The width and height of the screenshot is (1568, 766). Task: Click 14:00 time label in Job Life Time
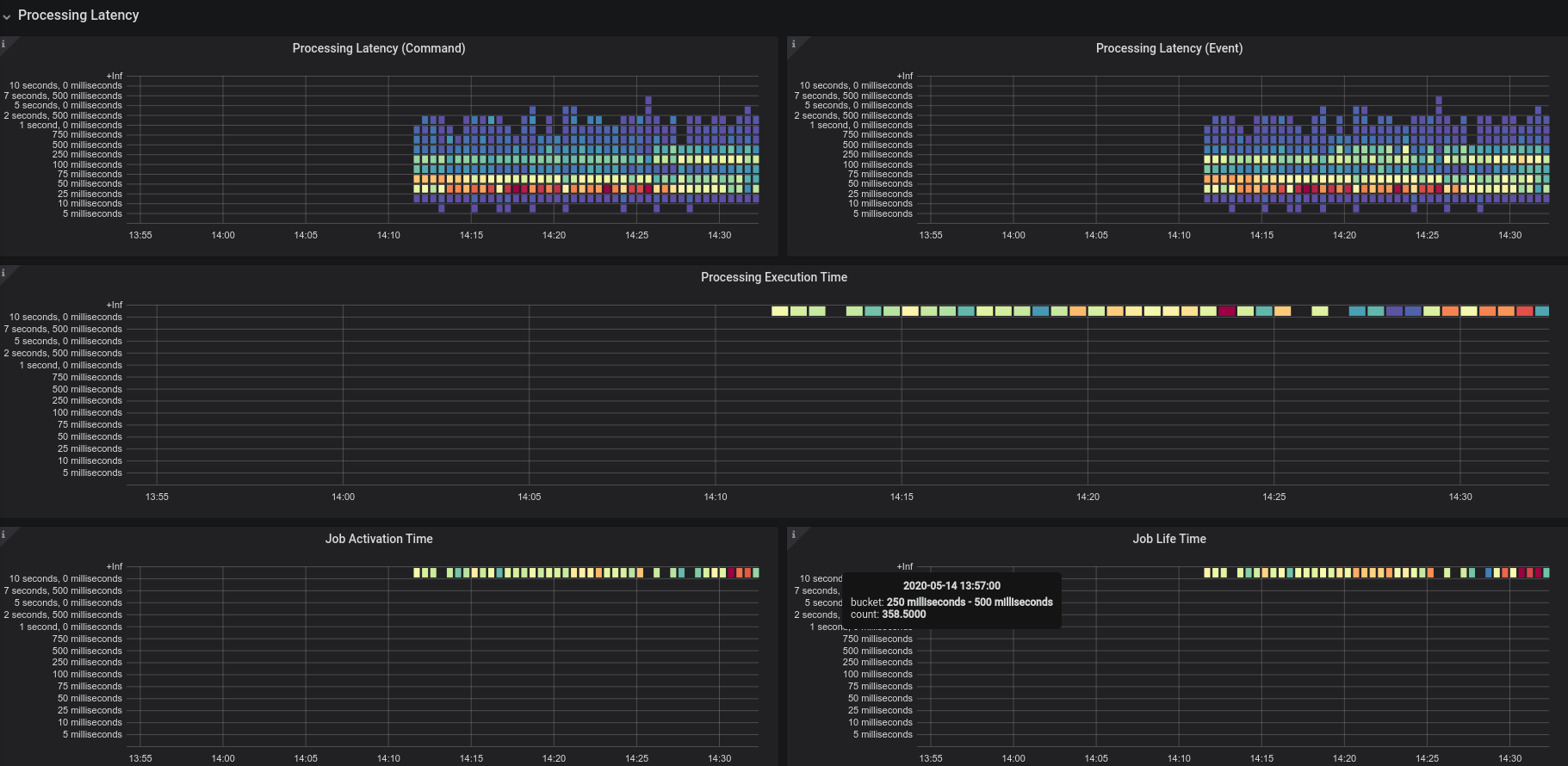coord(1013,758)
